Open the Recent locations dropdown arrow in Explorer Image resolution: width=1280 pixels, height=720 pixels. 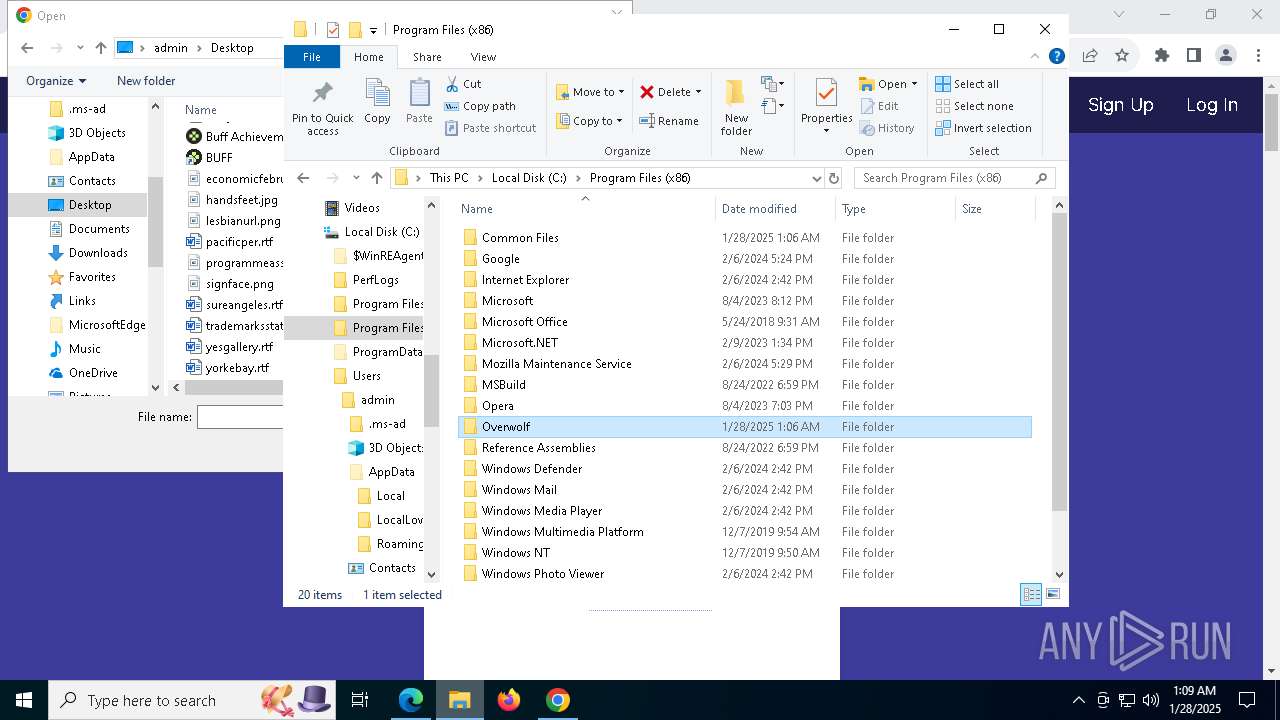point(356,178)
